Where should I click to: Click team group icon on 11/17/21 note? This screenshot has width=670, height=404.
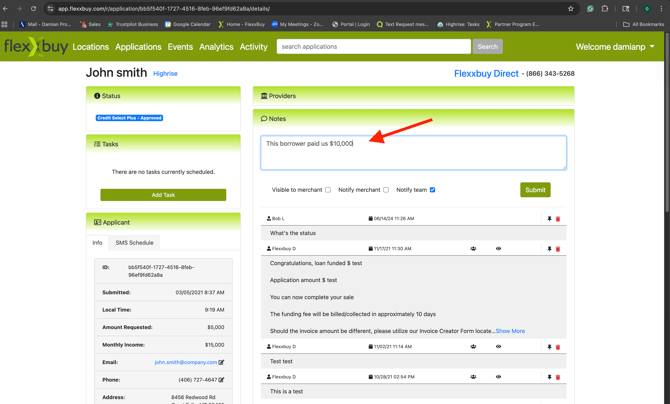[x=473, y=249]
